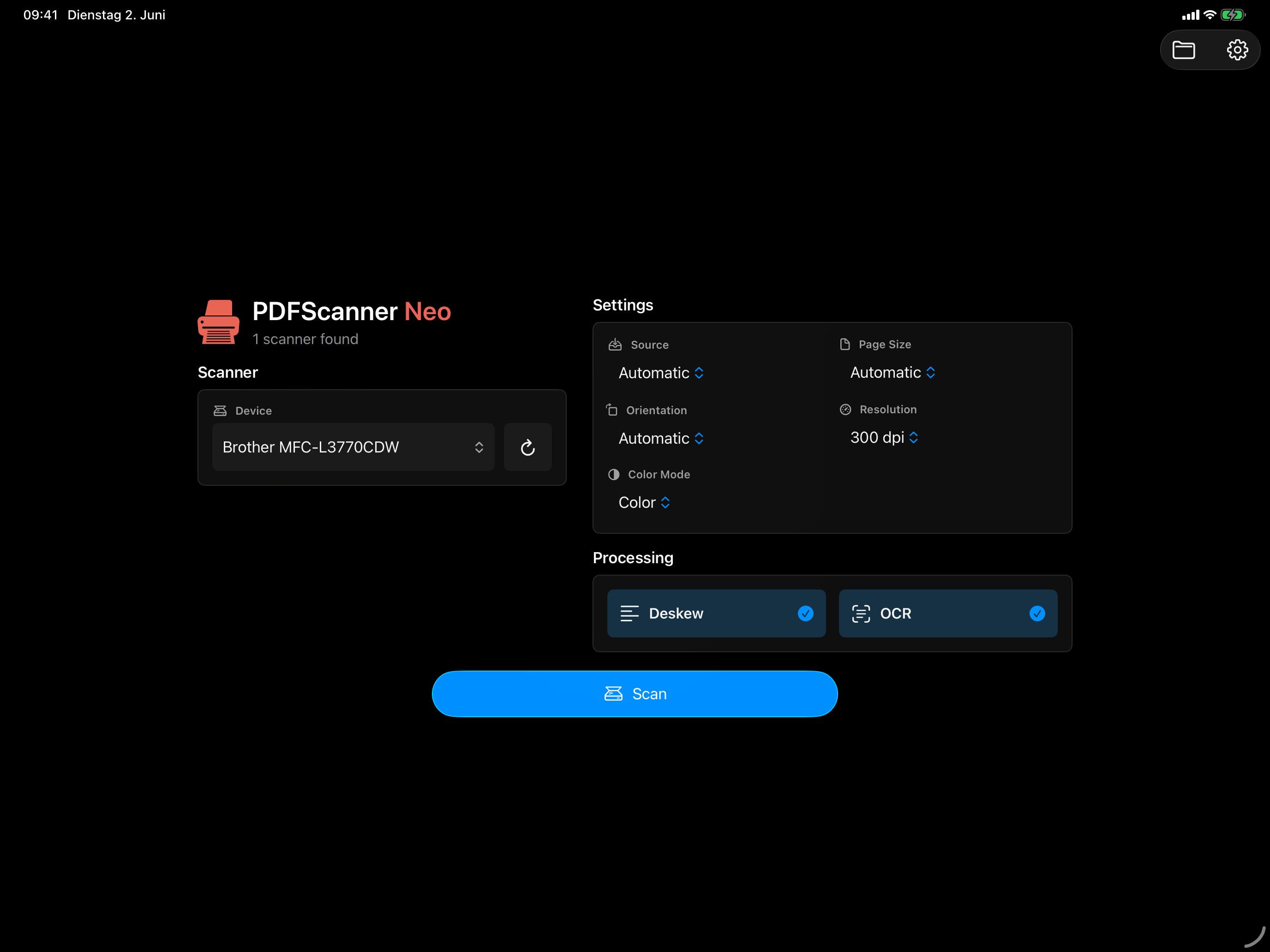The height and width of the screenshot is (952, 1270).
Task: Open the Page Size Automatic dropdown
Action: click(x=893, y=372)
